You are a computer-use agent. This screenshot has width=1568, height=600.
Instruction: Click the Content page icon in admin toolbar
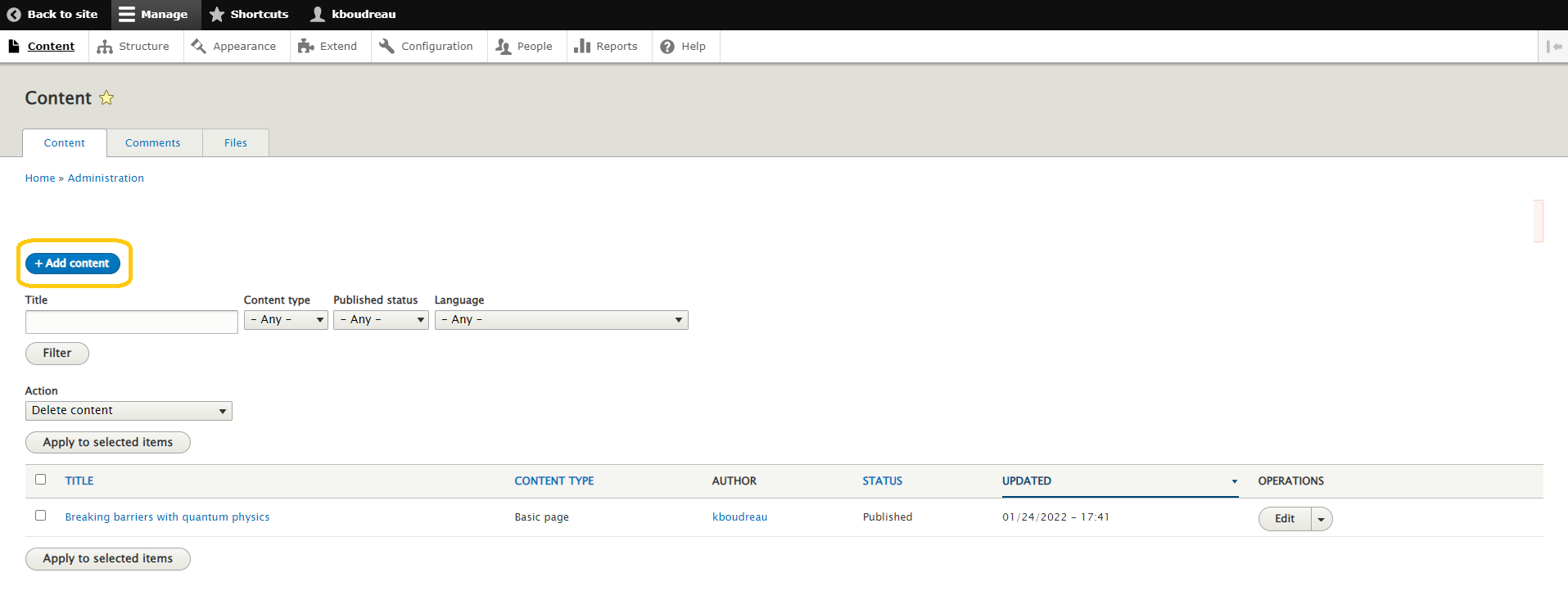coord(14,47)
